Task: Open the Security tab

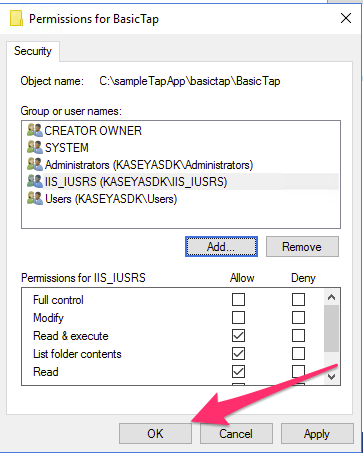Action: 33,51
